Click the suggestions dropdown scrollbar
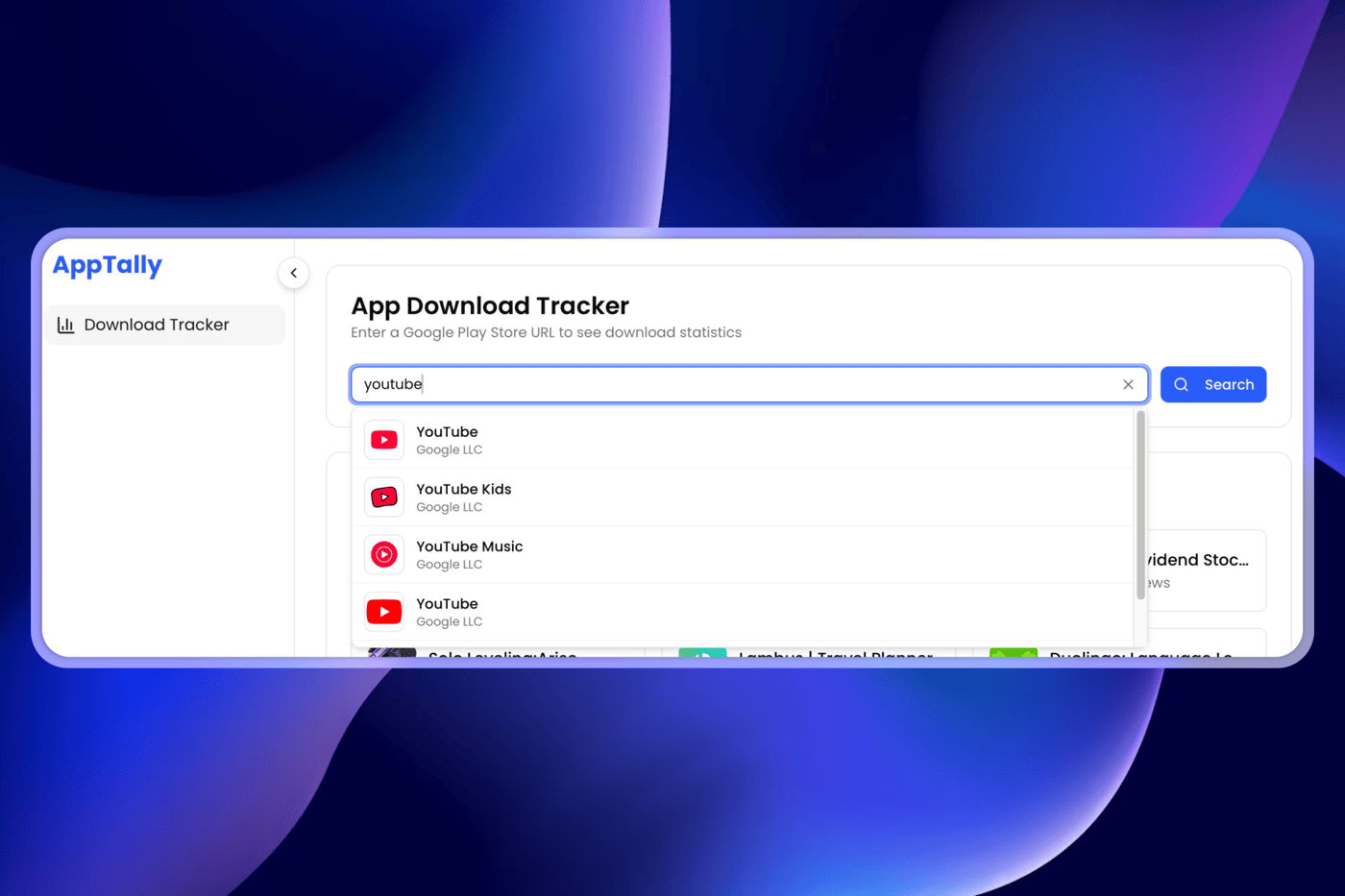This screenshot has height=896, width=1345. point(1141,505)
